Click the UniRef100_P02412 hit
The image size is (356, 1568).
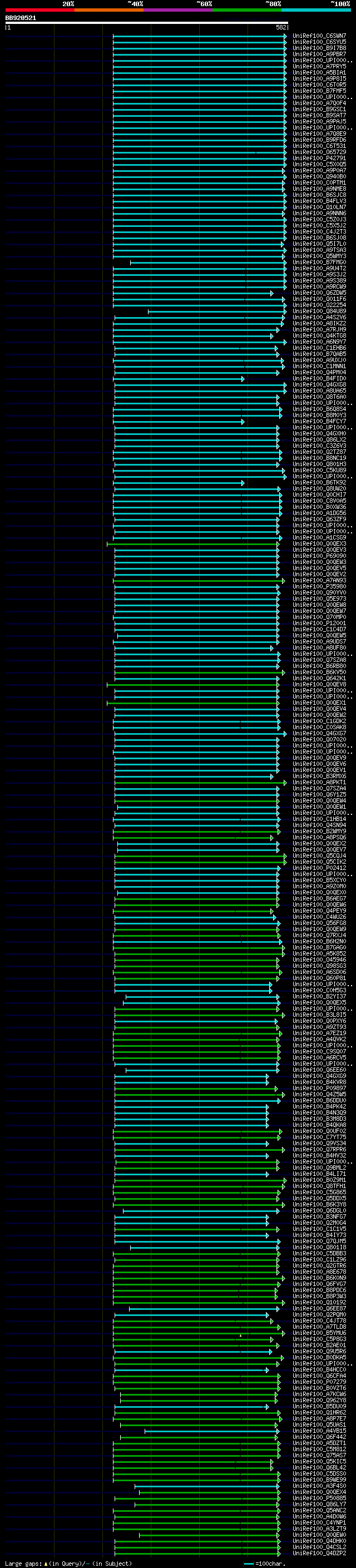click(319, 868)
